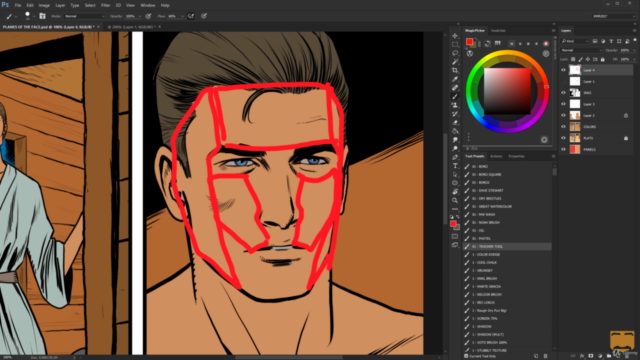
Task: Hide INKS layer eye icon
Action: [x=564, y=93]
